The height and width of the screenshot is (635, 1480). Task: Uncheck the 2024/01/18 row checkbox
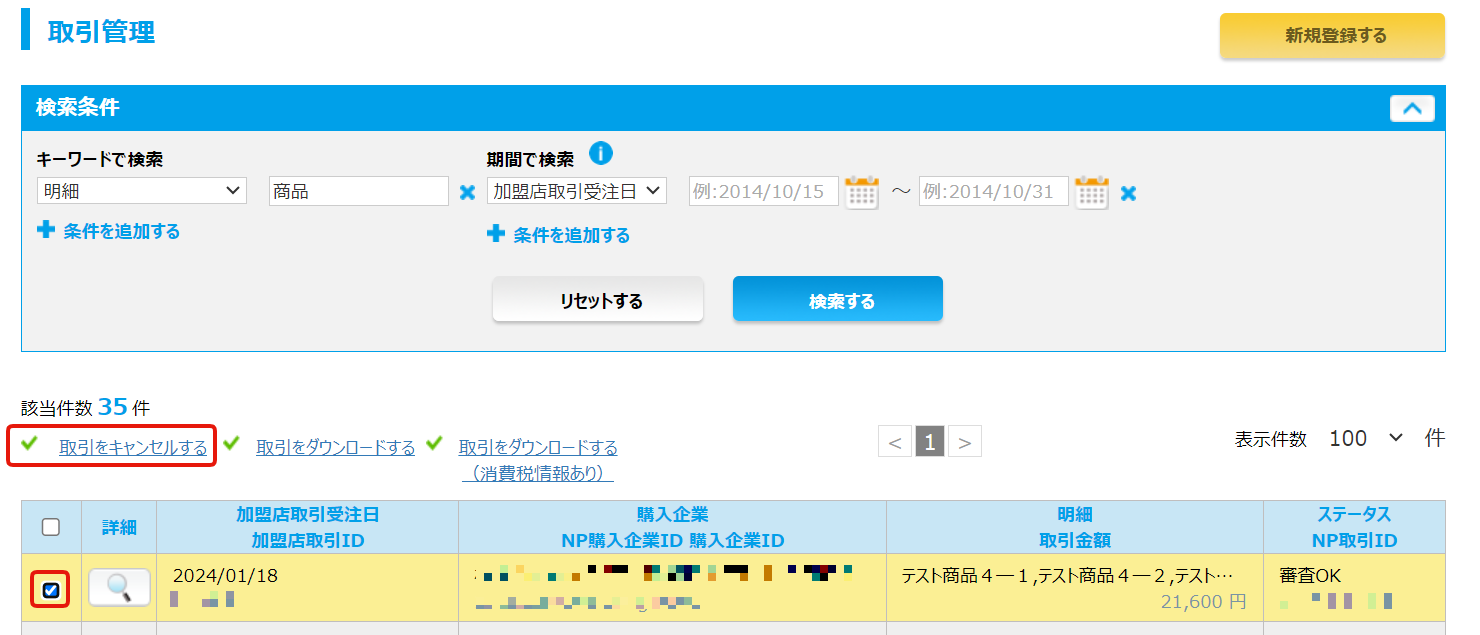51,590
